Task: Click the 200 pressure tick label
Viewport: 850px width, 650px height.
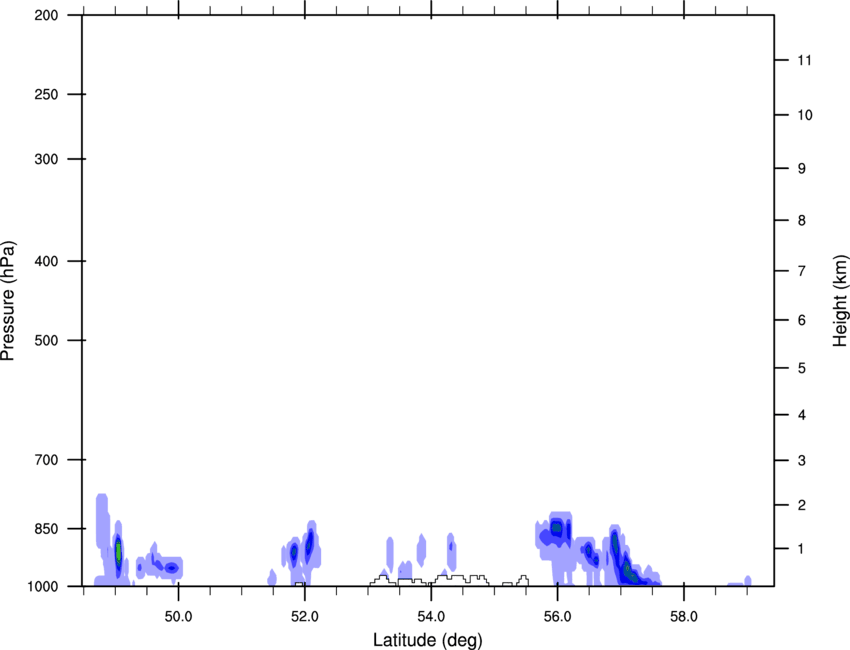Action: click(46, 15)
